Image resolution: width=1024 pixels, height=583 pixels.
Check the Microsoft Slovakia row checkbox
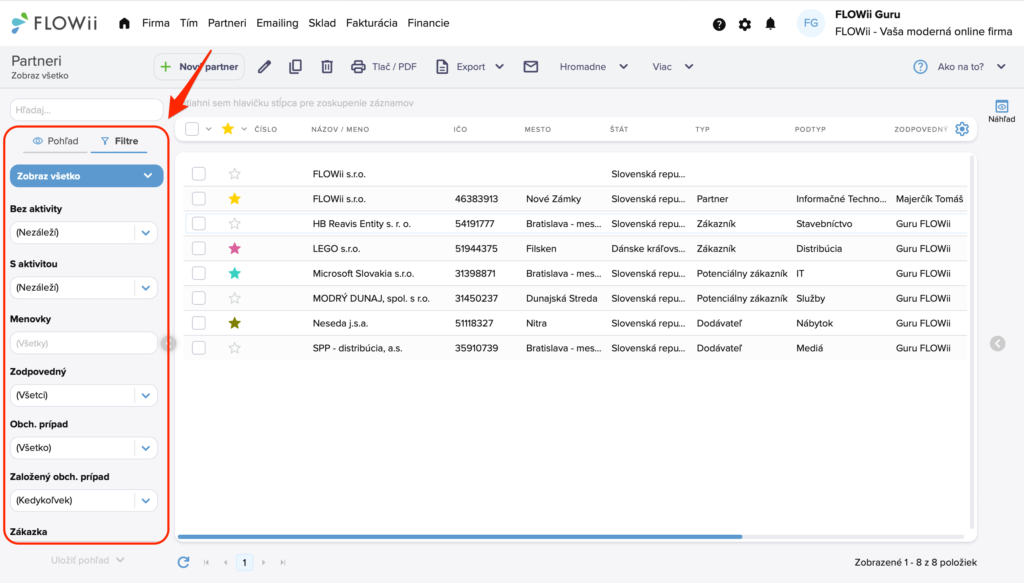(x=199, y=274)
